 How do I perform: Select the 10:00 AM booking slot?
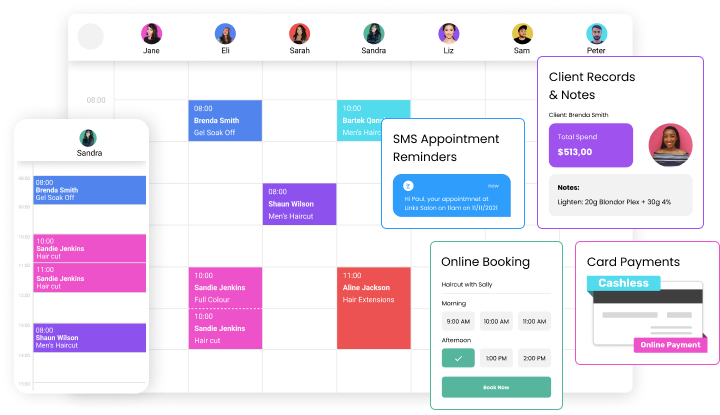point(496,321)
